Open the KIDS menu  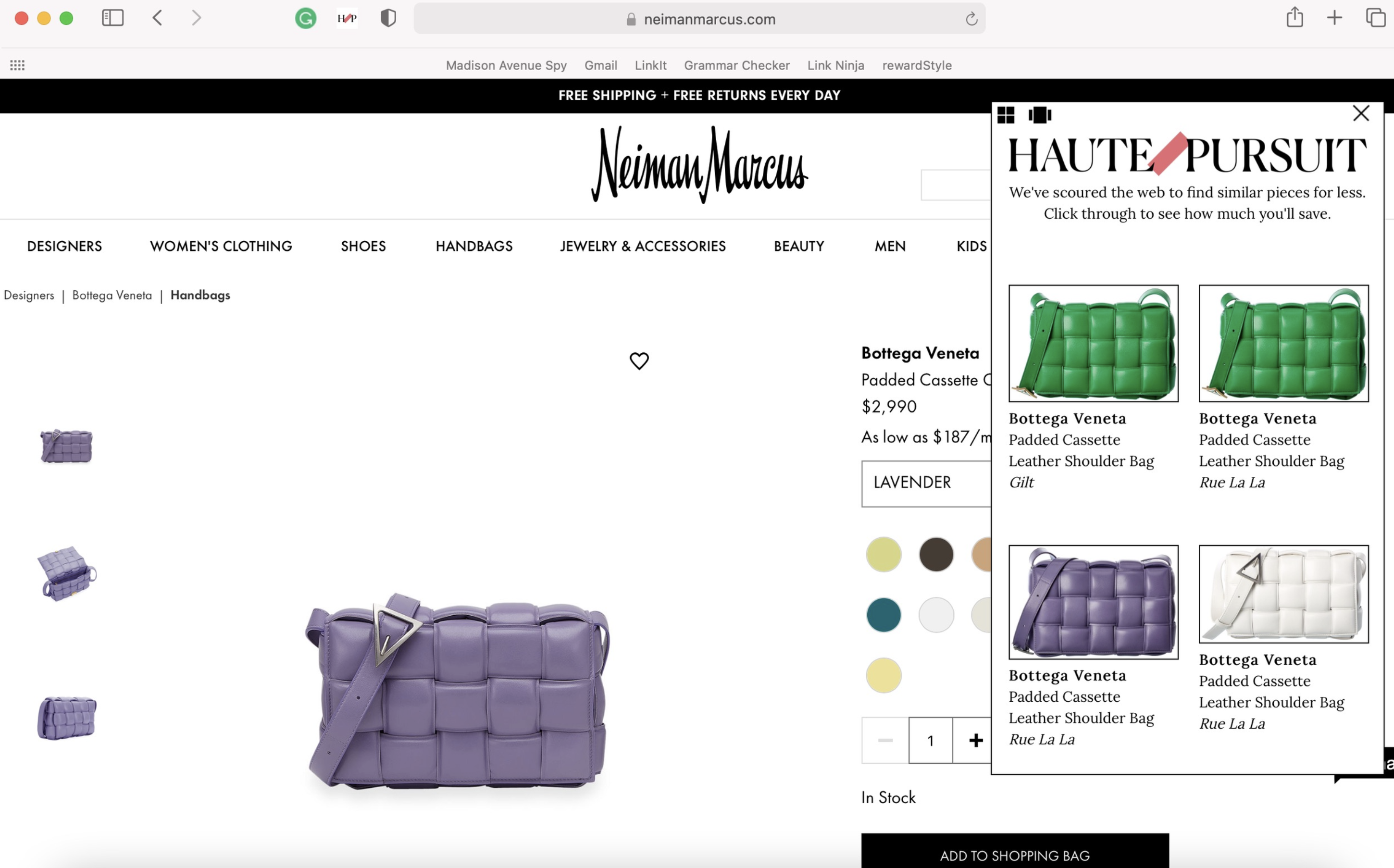coord(971,246)
